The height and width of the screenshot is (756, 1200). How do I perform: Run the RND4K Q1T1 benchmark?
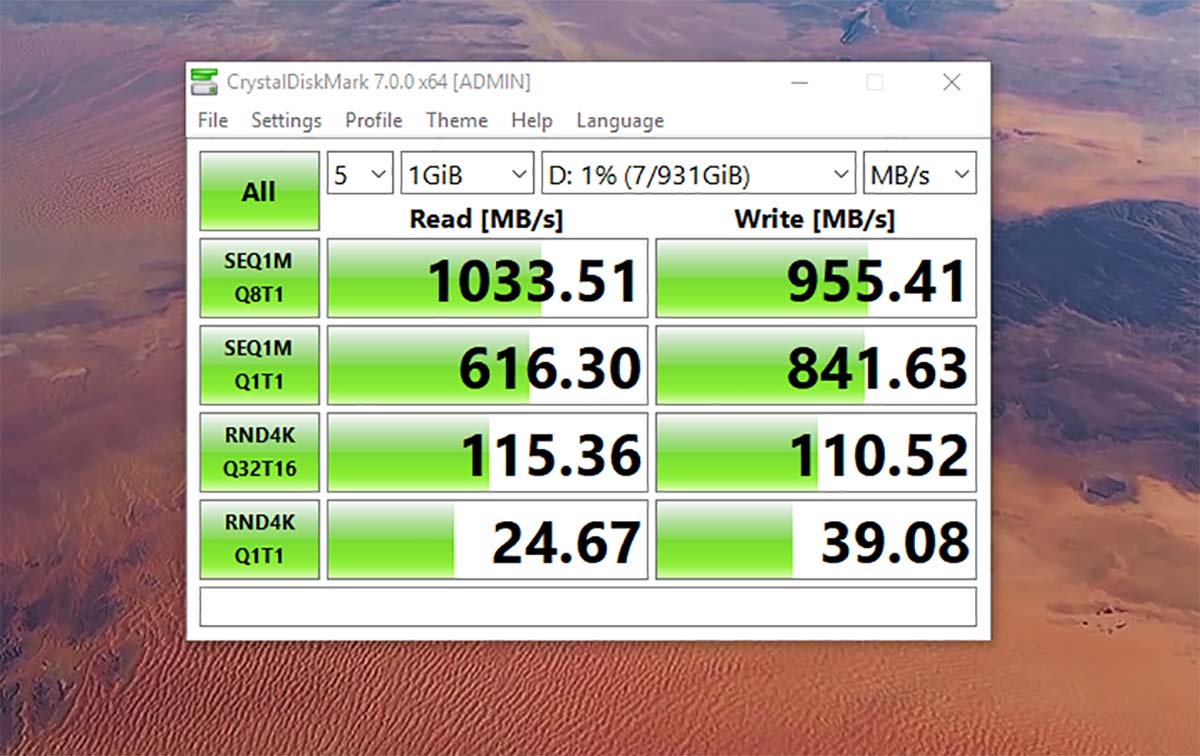click(259, 539)
